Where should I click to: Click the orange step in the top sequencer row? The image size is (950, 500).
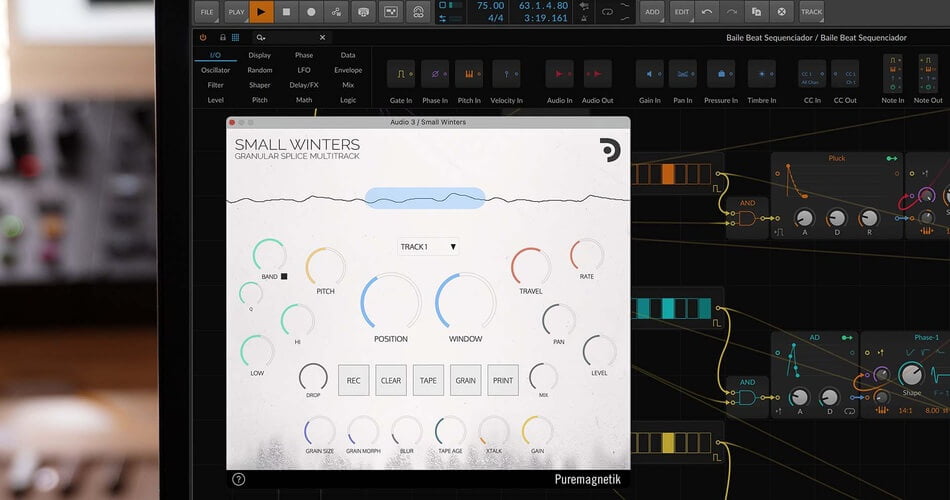[668, 174]
